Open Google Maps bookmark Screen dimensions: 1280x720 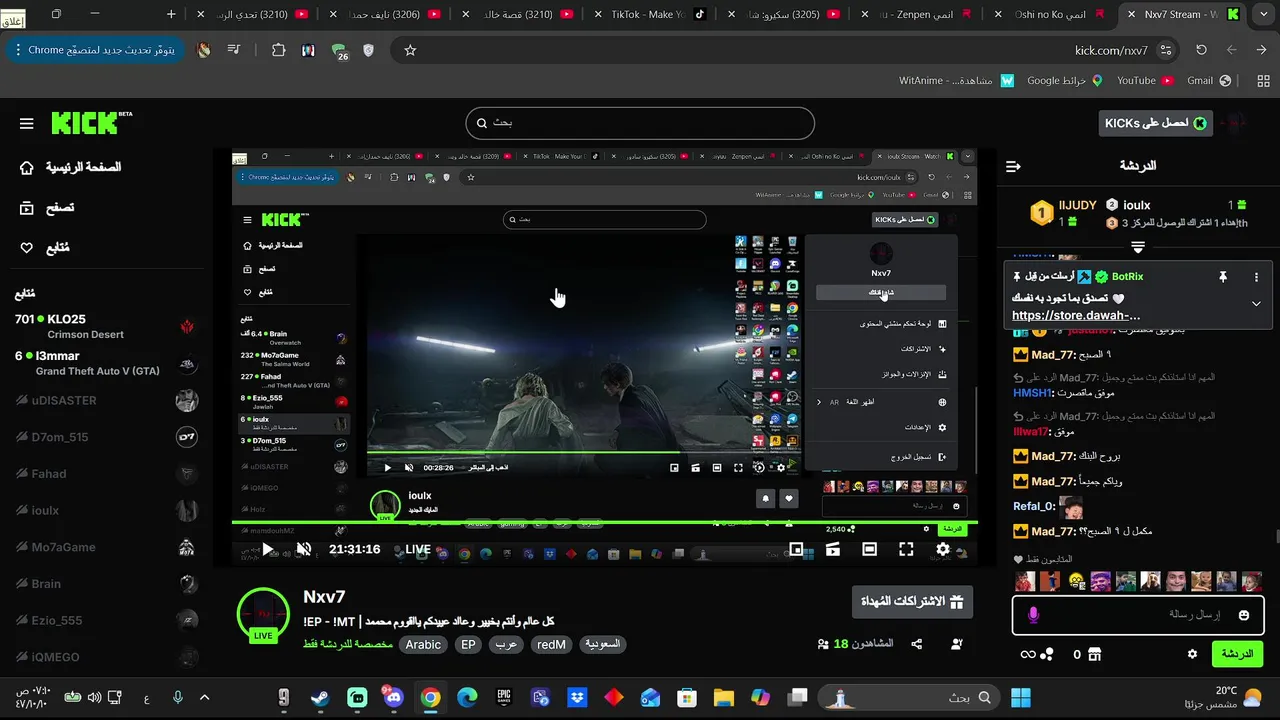point(1064,80)
